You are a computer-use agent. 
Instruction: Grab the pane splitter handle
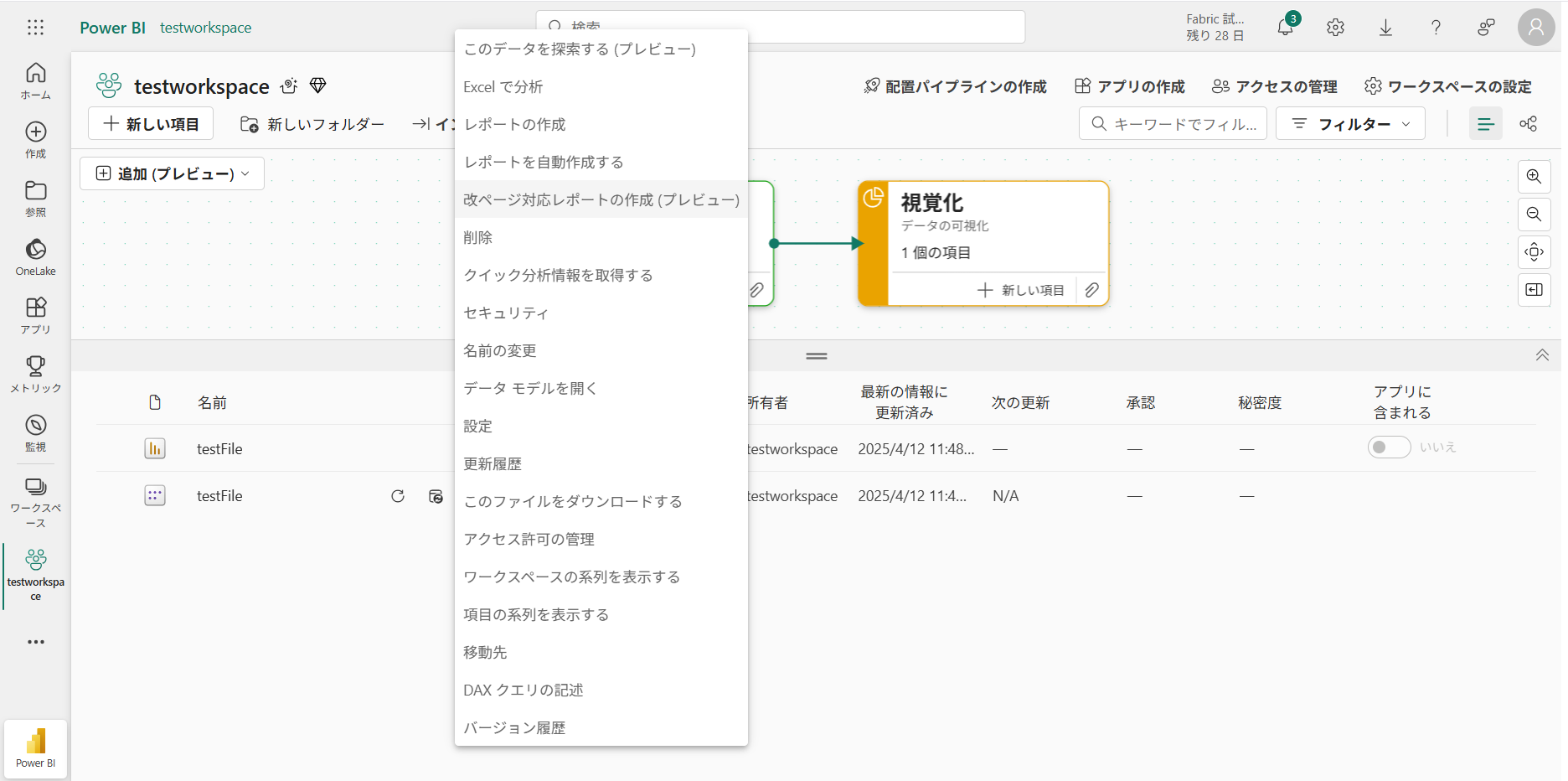(817, 356)
